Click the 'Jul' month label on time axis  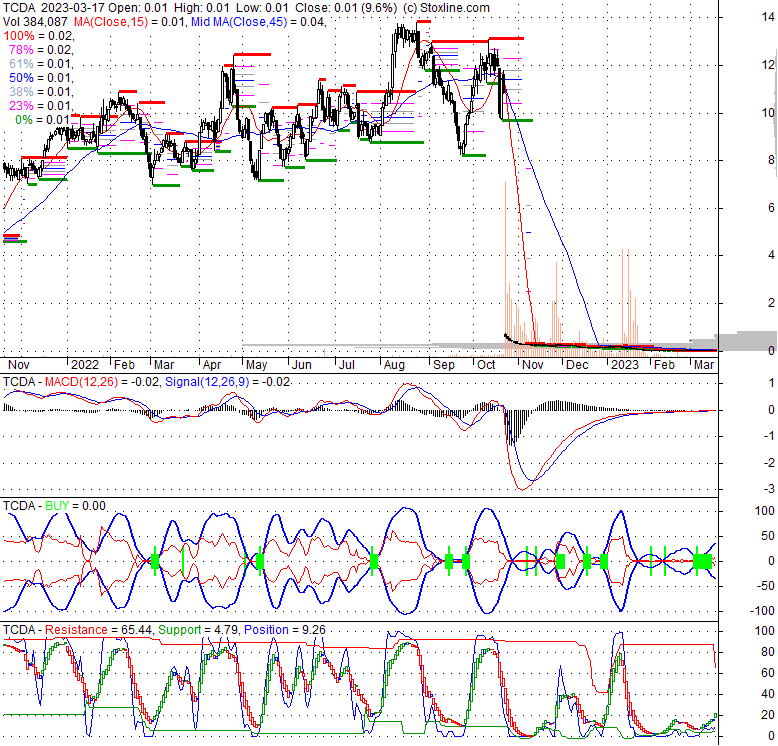pos(346,365)
